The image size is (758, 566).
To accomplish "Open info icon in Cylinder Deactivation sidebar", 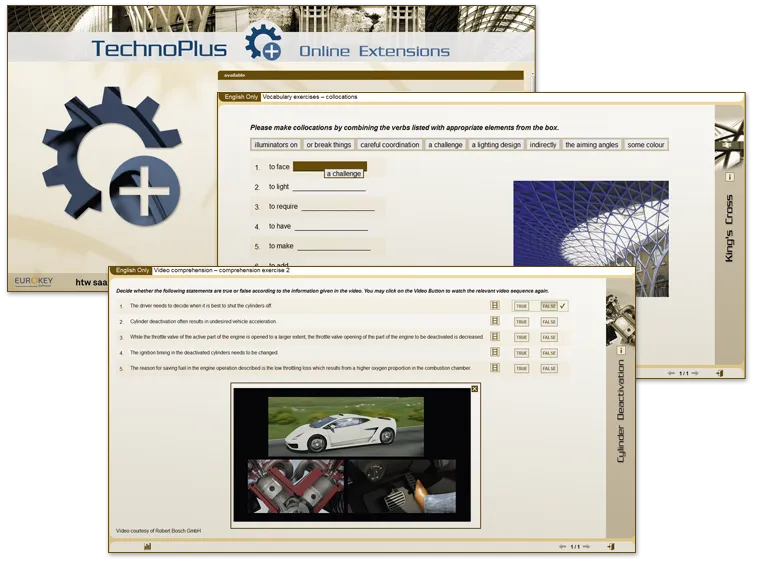I will [621, 350].
